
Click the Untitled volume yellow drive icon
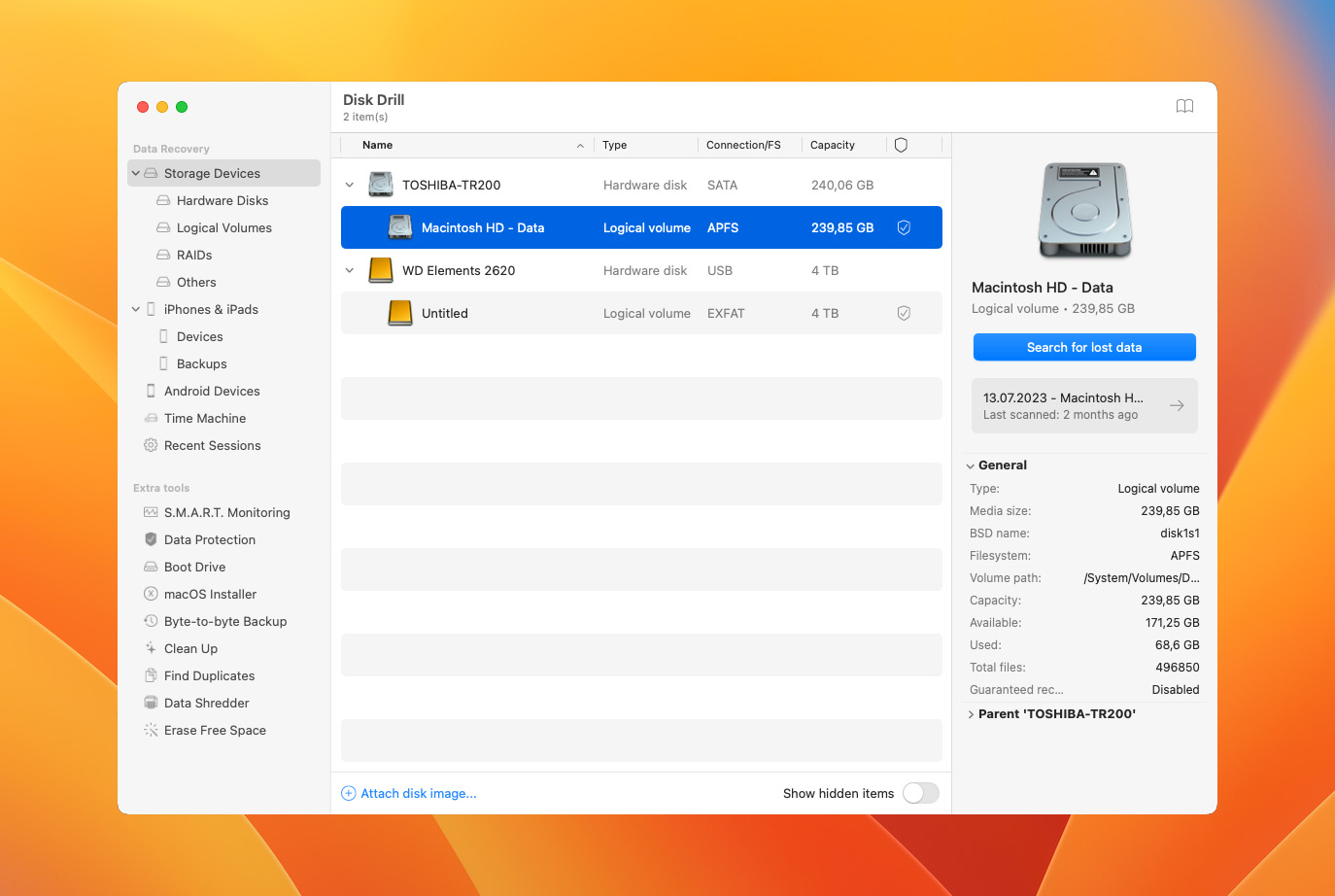coord(400,313)
